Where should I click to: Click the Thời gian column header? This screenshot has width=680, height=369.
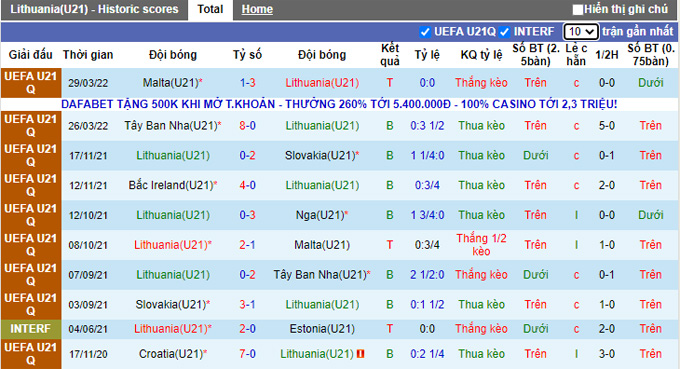point(88,55)
